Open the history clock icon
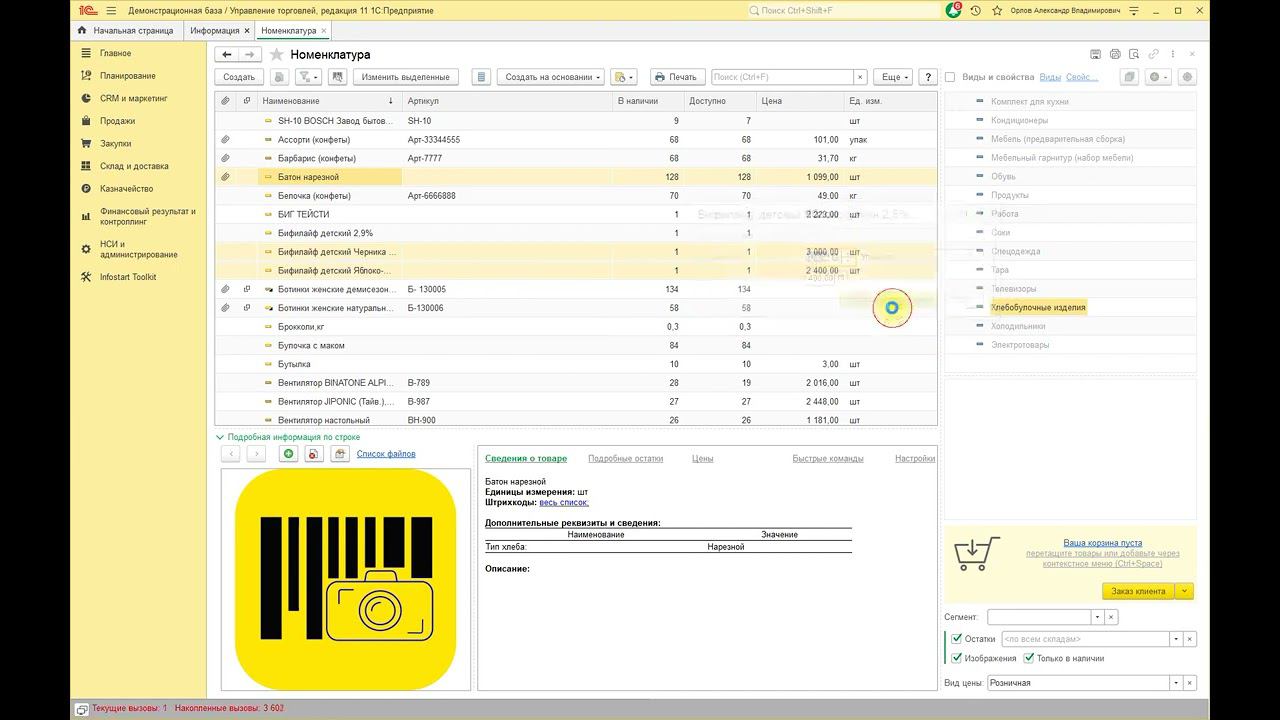 [975, 10]
